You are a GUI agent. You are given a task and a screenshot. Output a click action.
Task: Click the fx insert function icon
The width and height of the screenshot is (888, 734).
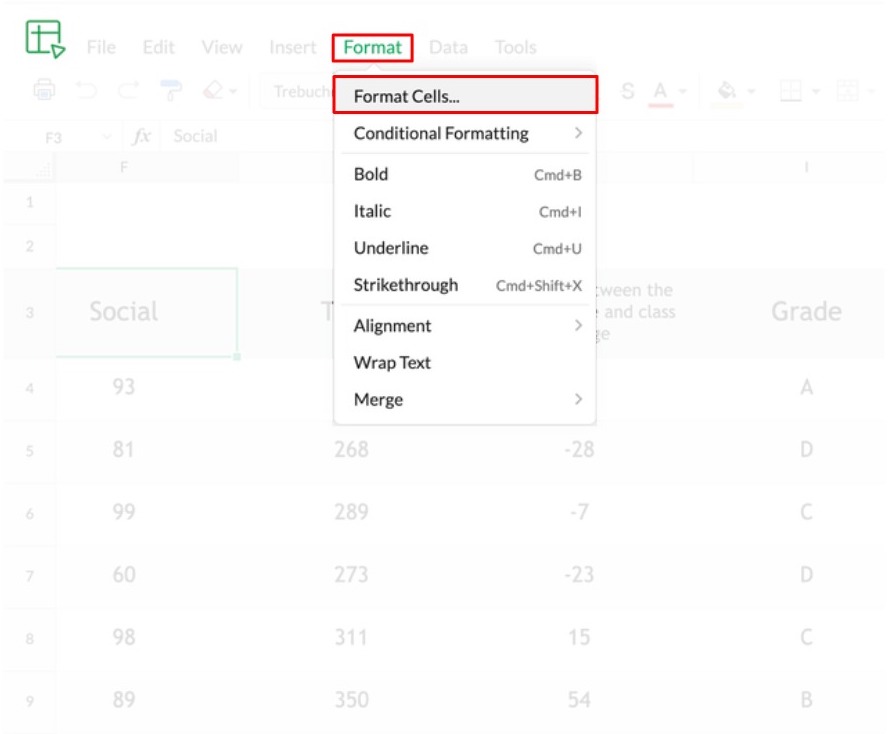click(142, 136)
